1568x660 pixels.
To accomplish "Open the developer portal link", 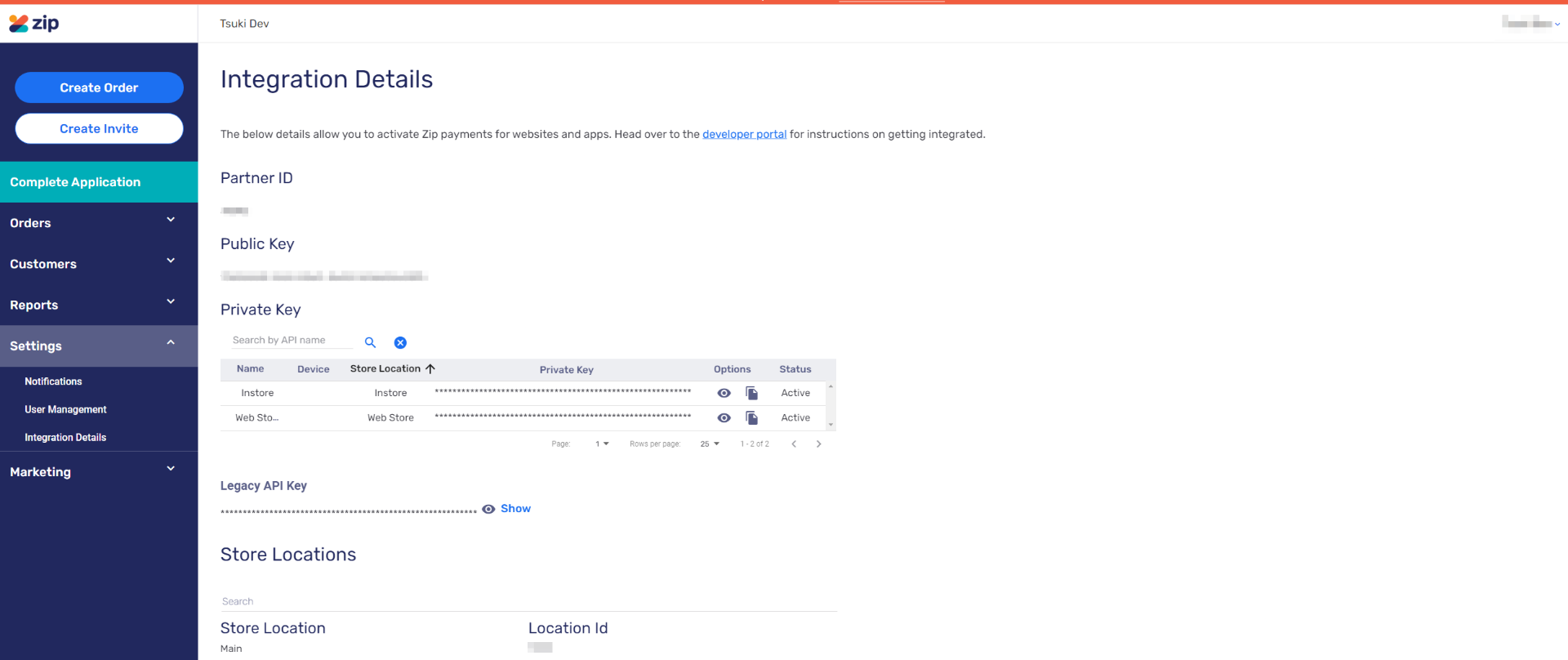I will [744, 134].
